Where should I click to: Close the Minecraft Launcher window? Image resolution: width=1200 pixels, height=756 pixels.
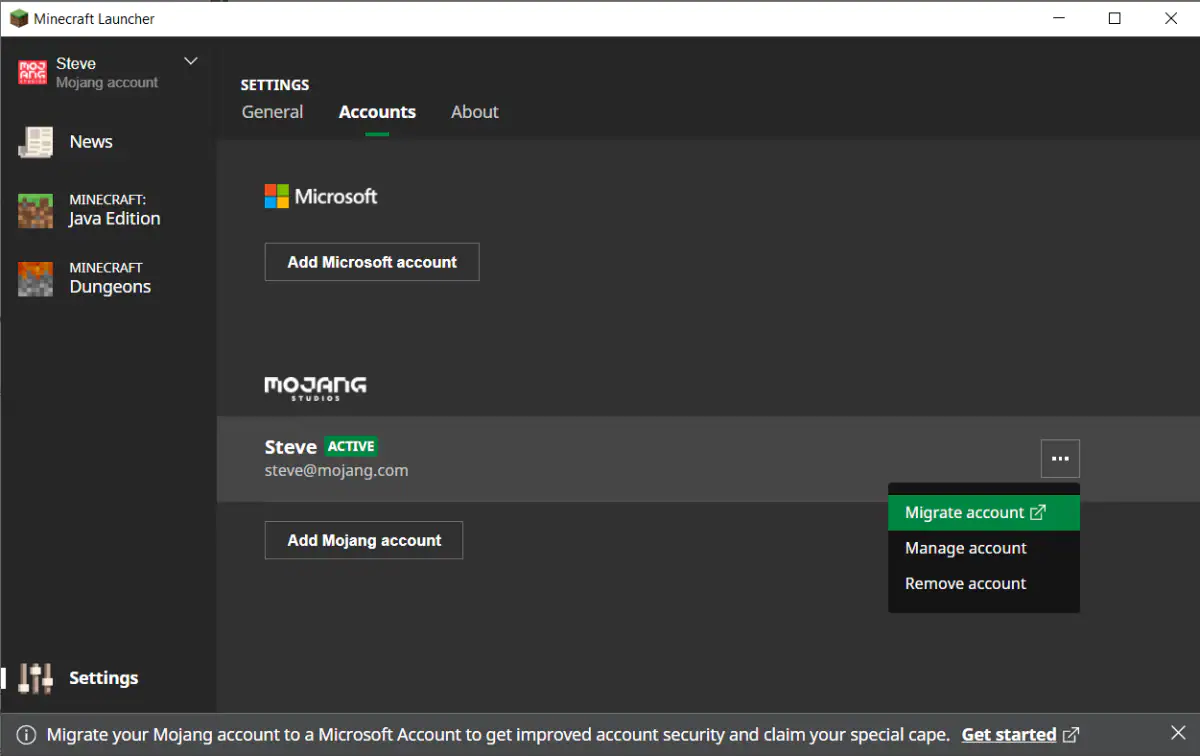(x=1171, y=18)
